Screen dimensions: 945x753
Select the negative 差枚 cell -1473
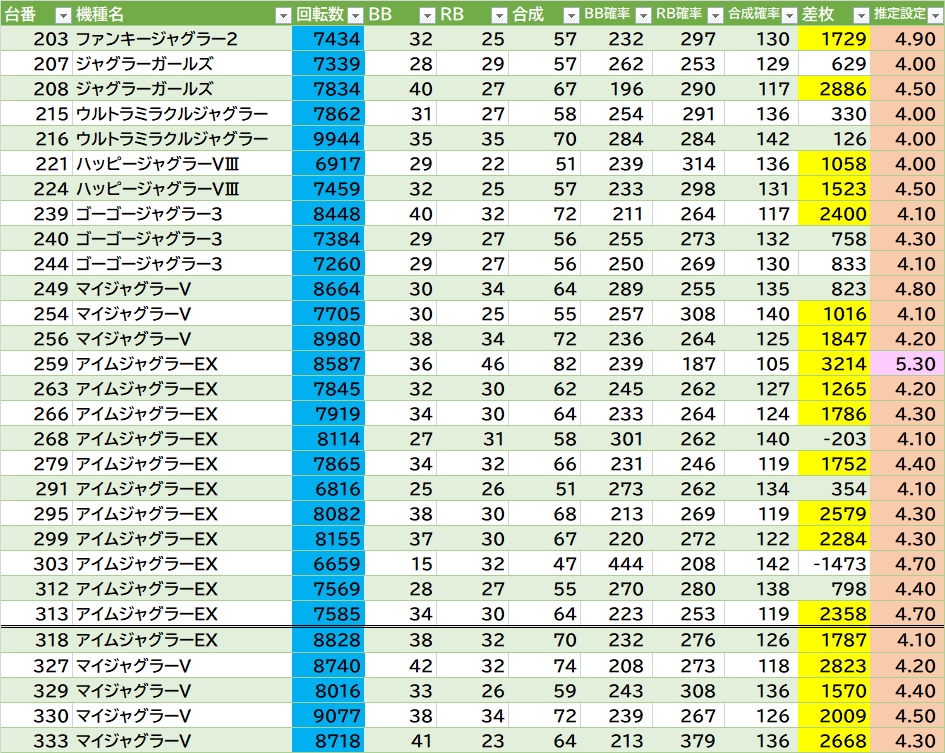click(834, 564)
